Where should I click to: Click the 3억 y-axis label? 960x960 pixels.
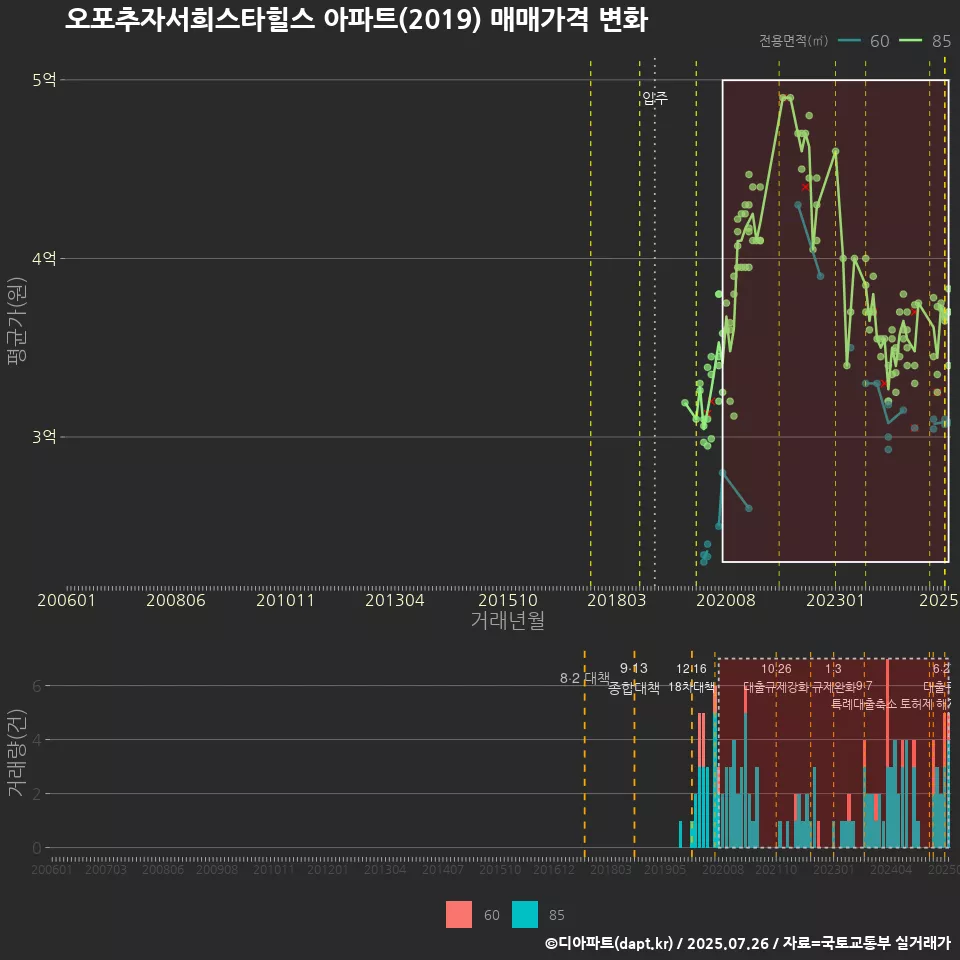[x=44, y=437]
